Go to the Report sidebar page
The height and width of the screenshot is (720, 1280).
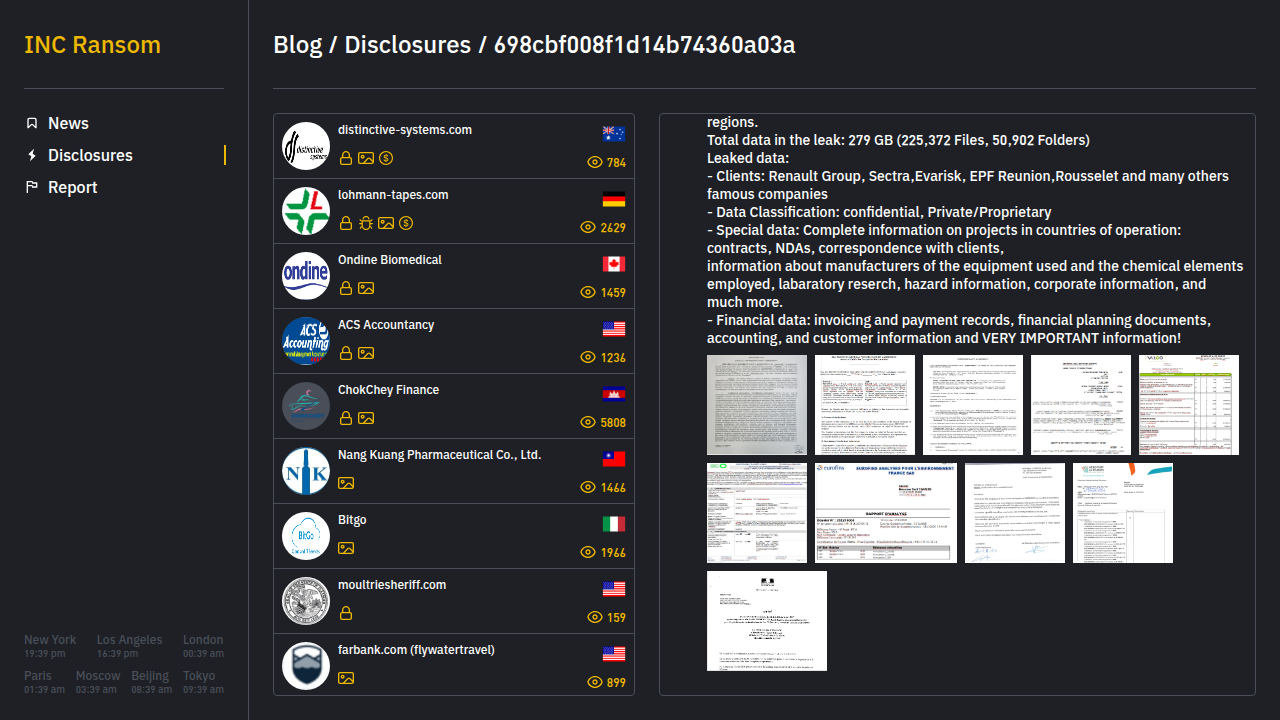(72, 187)
